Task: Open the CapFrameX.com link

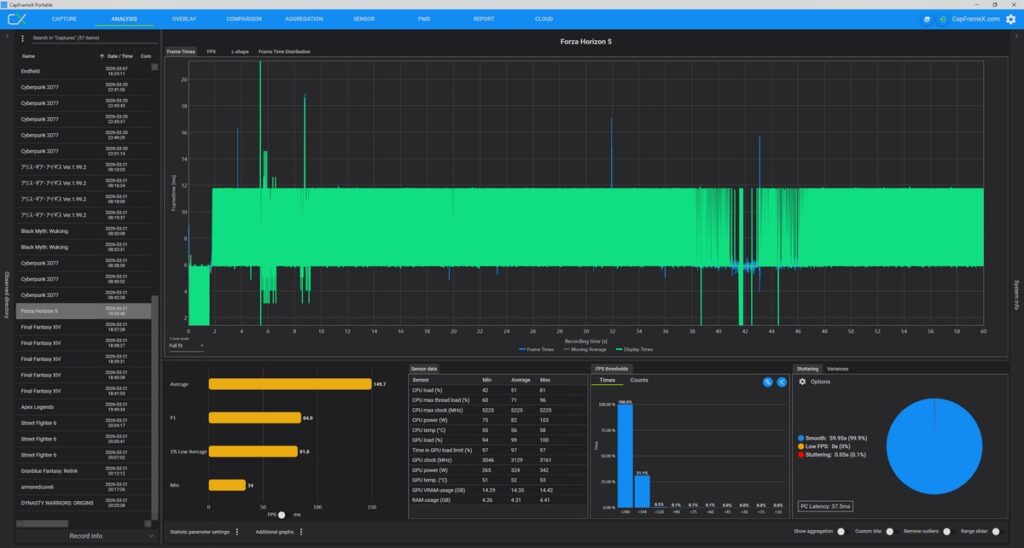Action: coord(975,19)
